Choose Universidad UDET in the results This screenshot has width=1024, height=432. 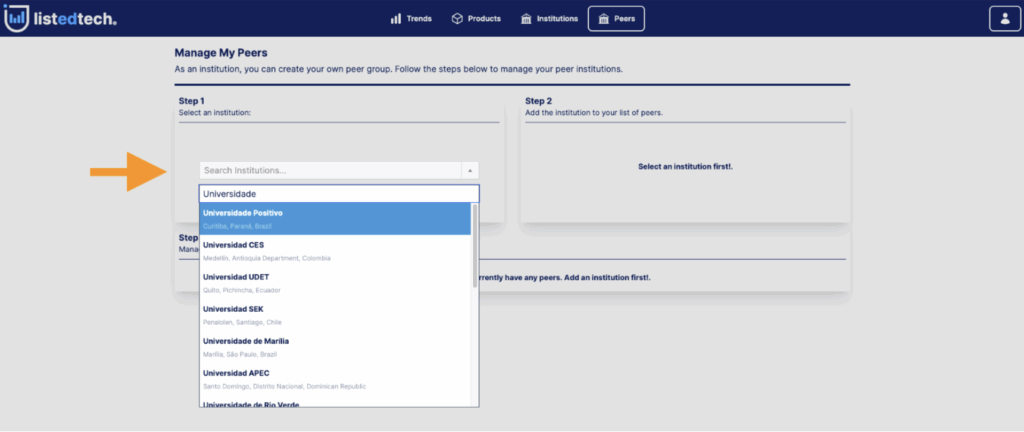tap(335, 283)
